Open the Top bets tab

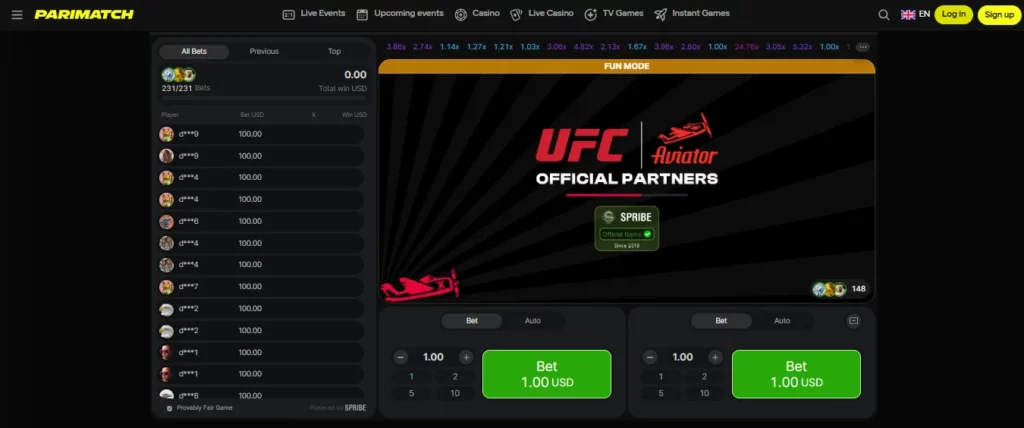(334, 52)
